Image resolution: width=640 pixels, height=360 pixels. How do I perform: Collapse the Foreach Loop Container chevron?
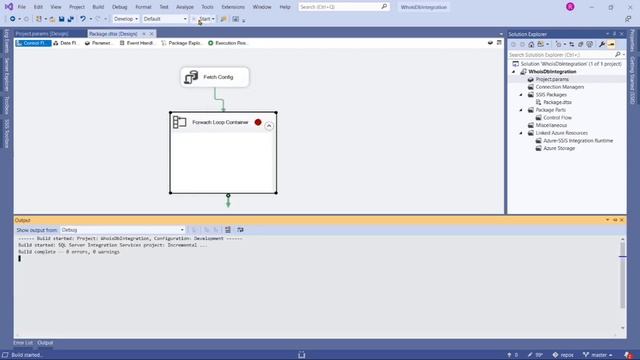(x=269, y=126)
